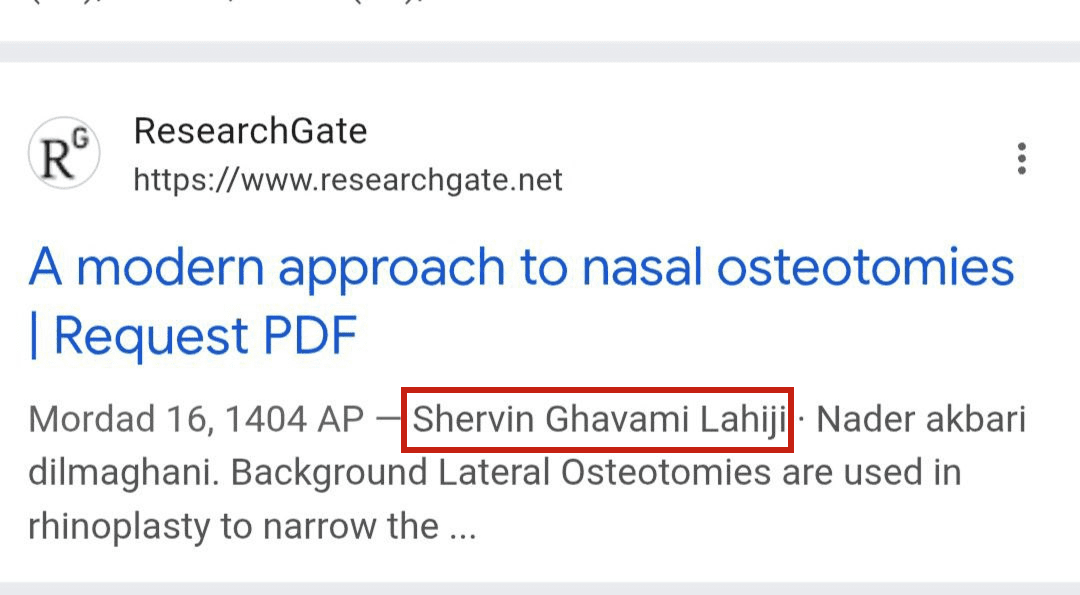The image size is (1080, 595).
Task: Open the three-dot result options menu
Action: coord(1021,159)
